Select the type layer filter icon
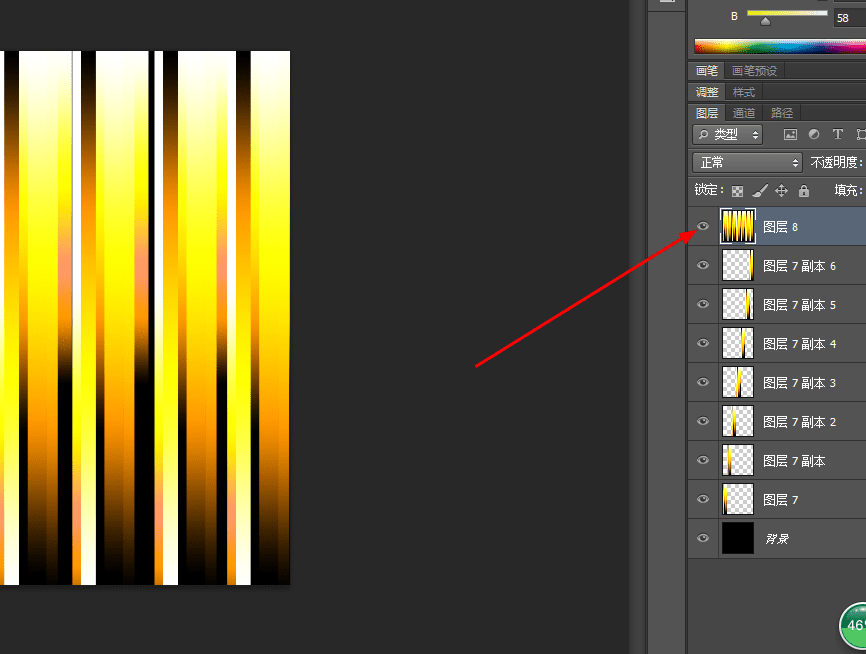This screenshot has width=866, height=654. (x=838, y=134)
